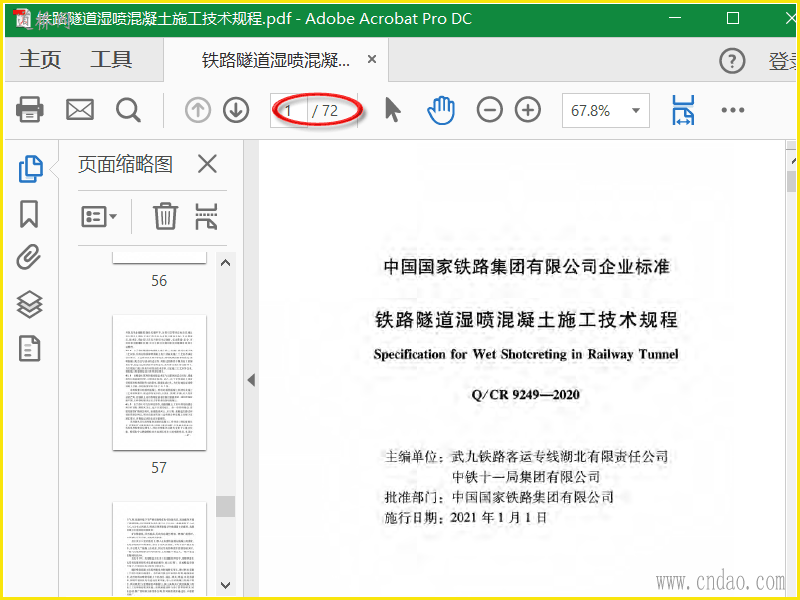800x600 pixels.
Task: Click the 页面缩略图 panel title
Action: pyautogui.click(x=126, y=164)
